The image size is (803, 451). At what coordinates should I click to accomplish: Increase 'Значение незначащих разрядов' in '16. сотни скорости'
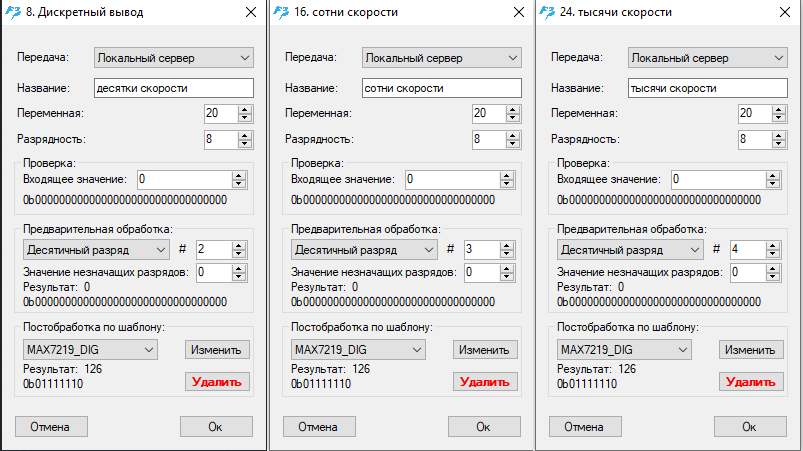coord(506,269)
